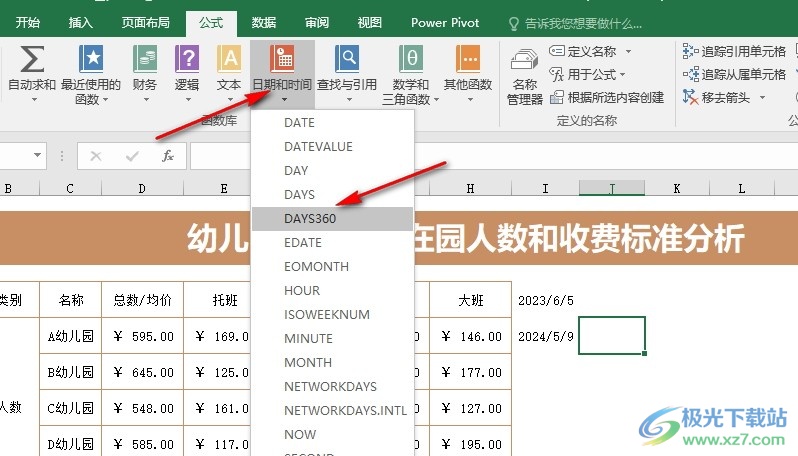Viewport: 798px width, 456px height.
Task: Choose NETWORKDAYS from the function list
Action: [x=333, y=387]
